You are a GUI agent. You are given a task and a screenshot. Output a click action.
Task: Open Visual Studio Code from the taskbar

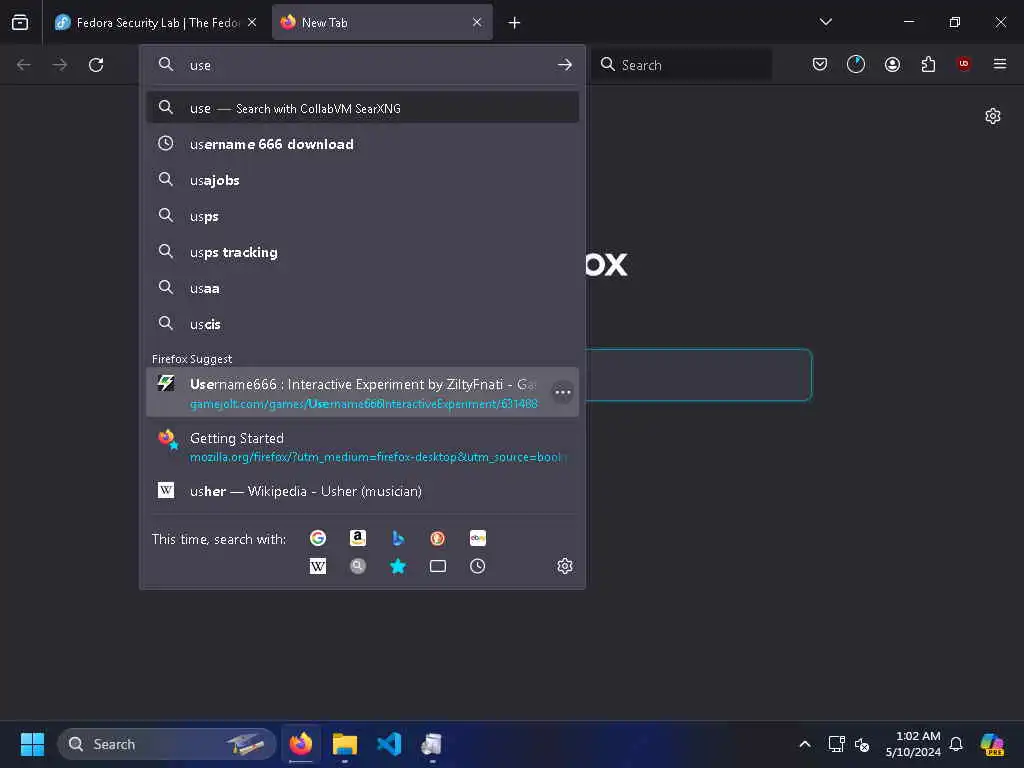coord(389,744)
